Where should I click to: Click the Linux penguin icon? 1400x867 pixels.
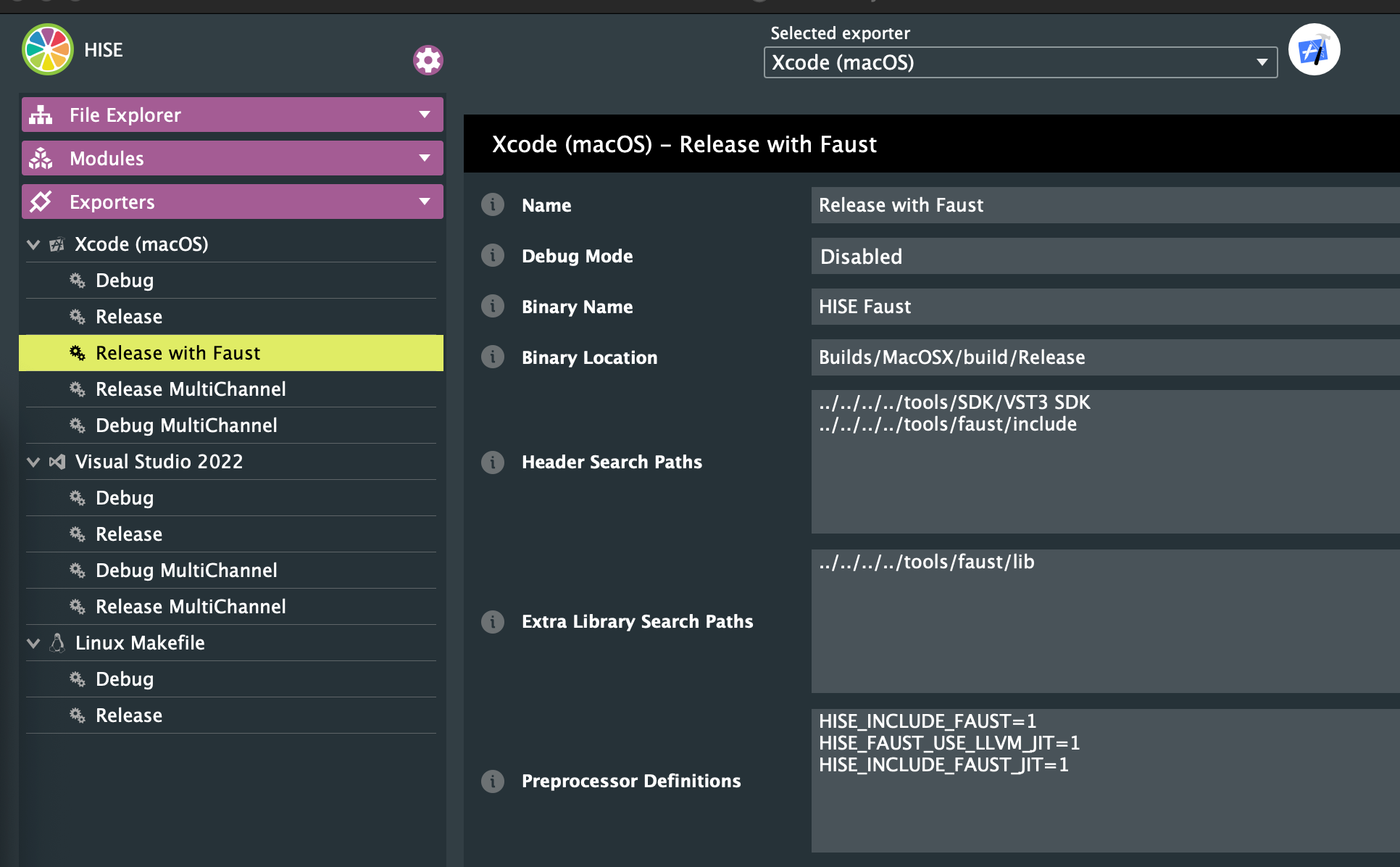[57, 643]
